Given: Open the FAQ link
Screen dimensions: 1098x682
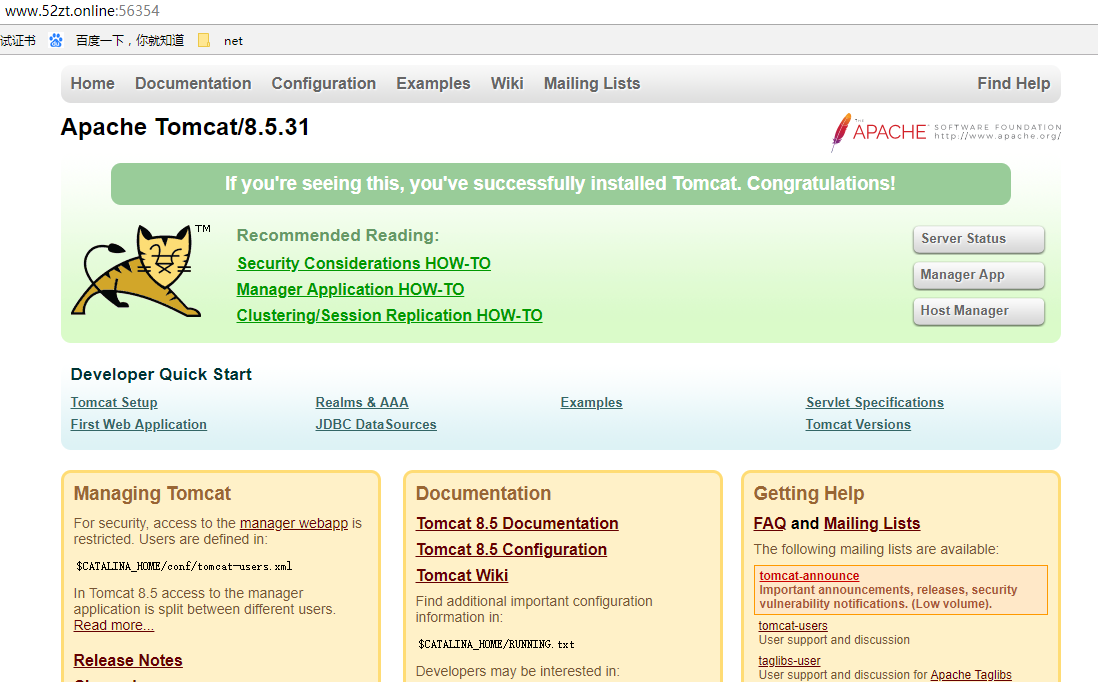Looking at the screenshot, I should [770, 523].
